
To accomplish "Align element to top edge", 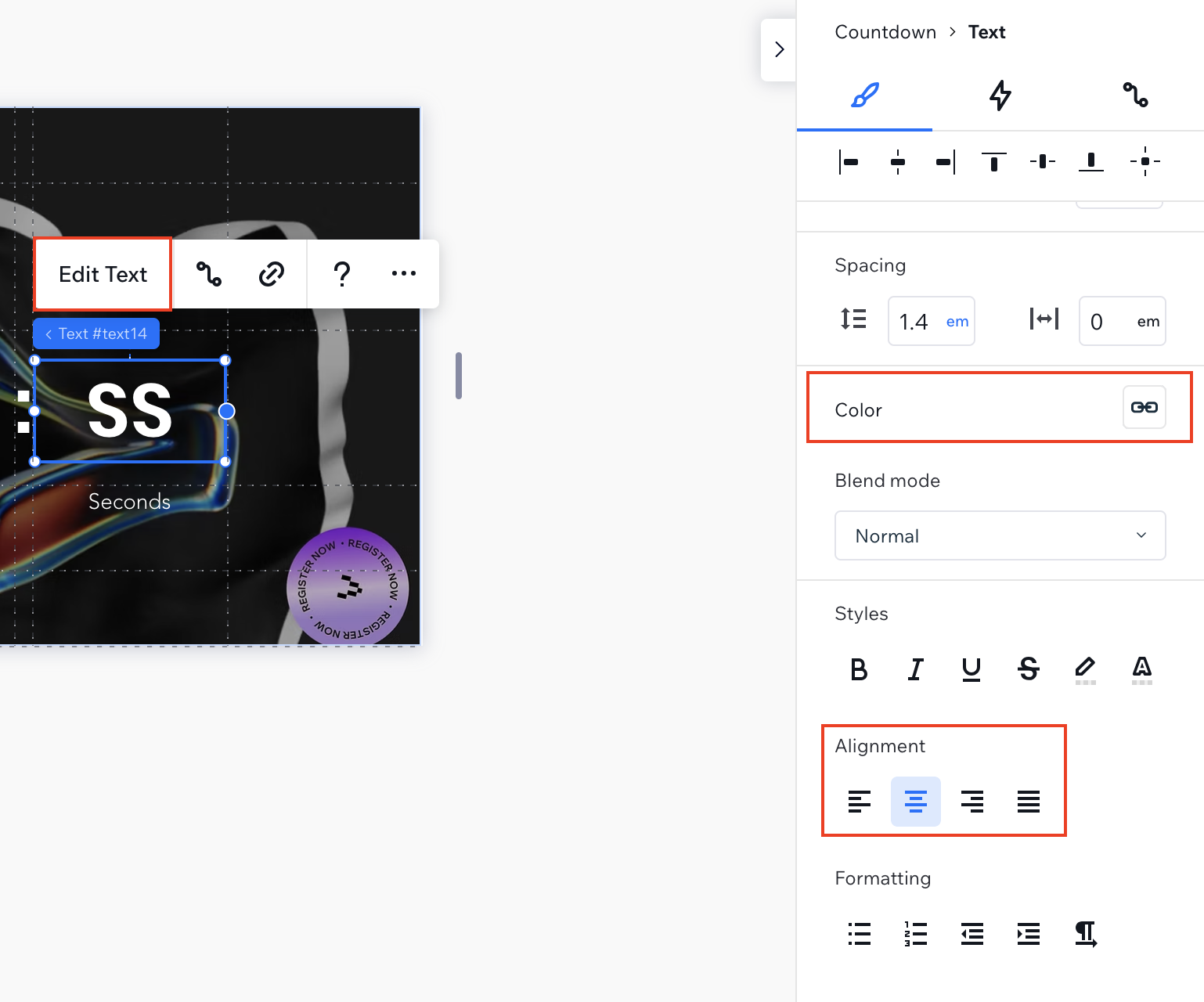I will (994, 162).
